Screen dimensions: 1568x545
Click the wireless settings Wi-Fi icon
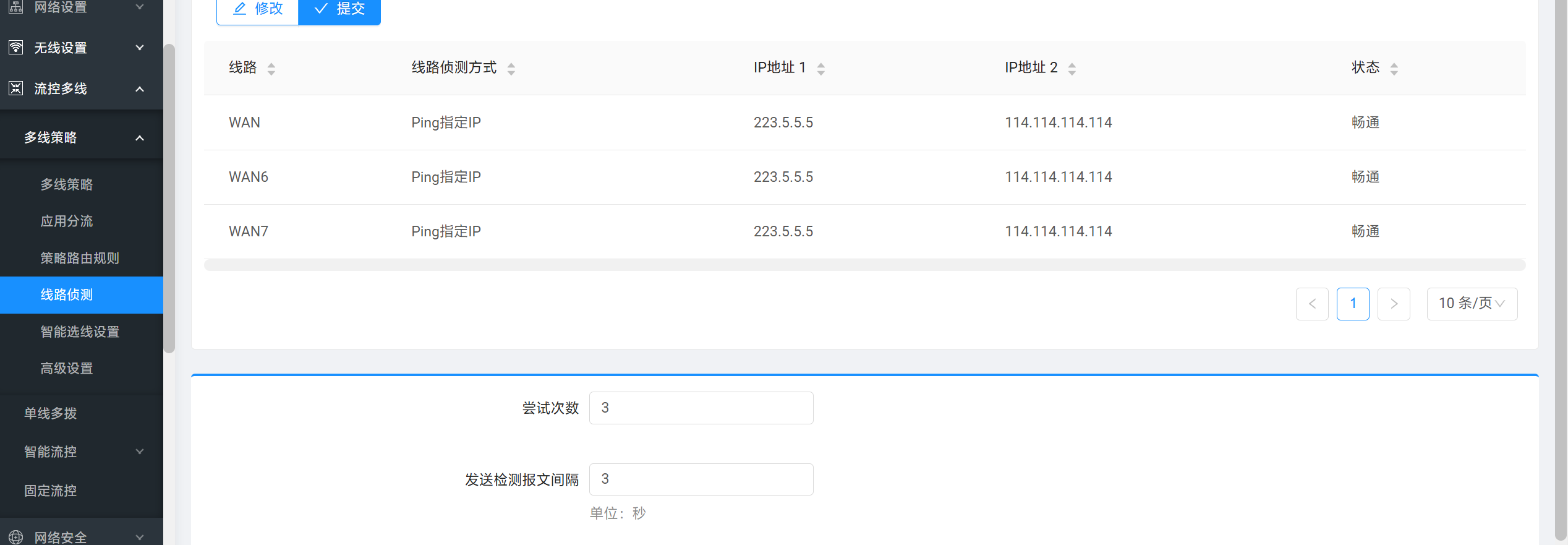pos(16,48)
